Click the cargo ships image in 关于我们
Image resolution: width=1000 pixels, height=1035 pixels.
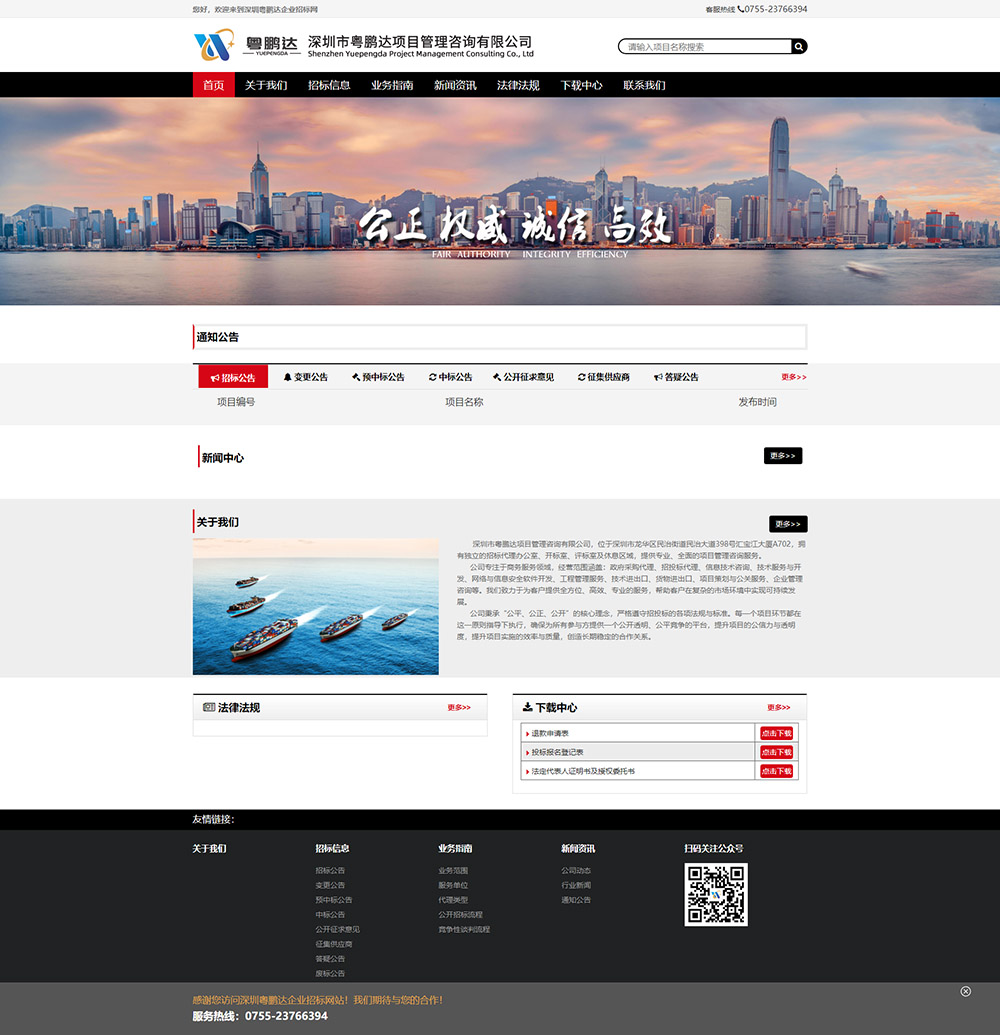[316, 606]
